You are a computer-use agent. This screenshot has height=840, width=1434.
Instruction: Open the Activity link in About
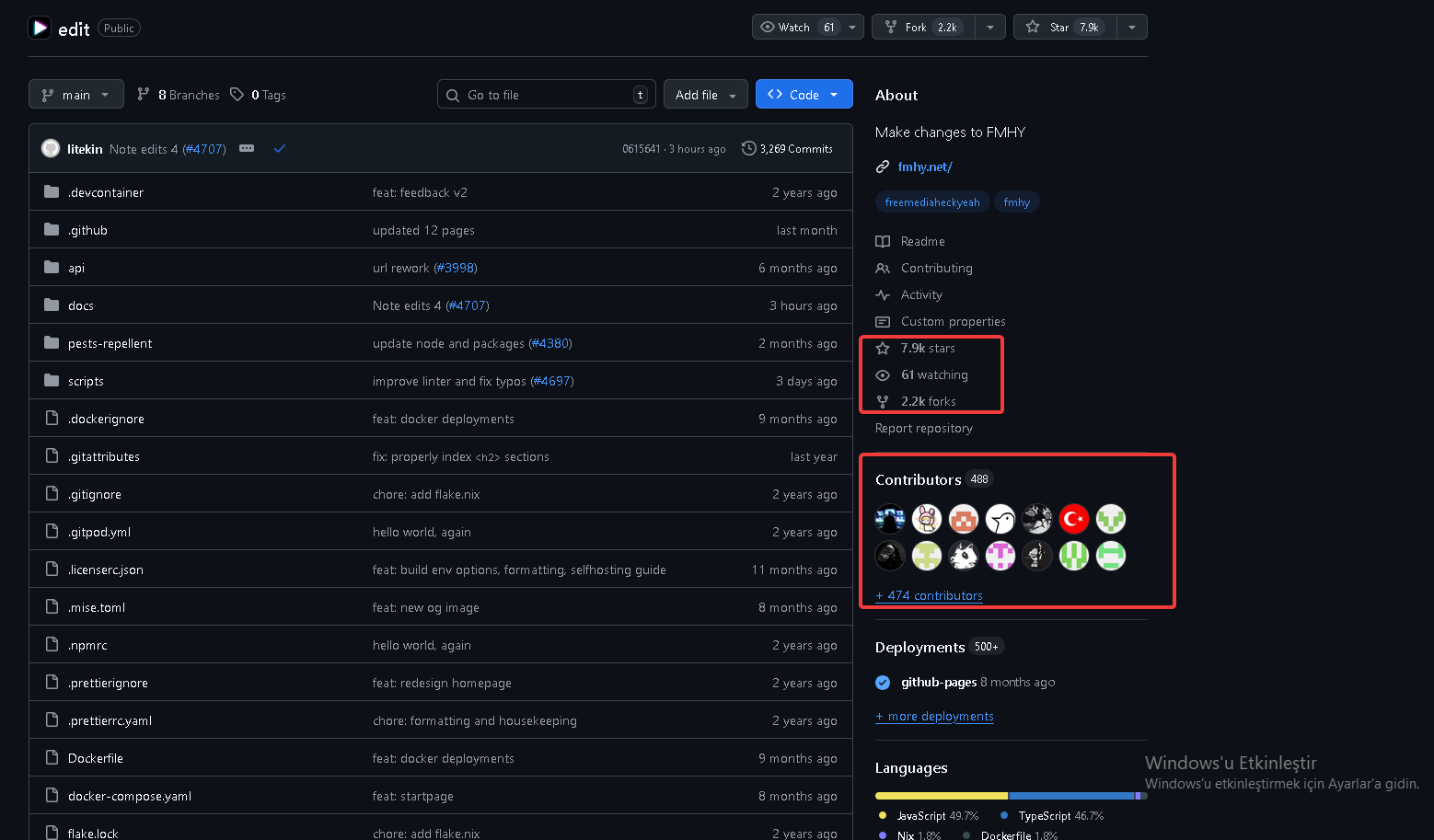pos(921,294)
